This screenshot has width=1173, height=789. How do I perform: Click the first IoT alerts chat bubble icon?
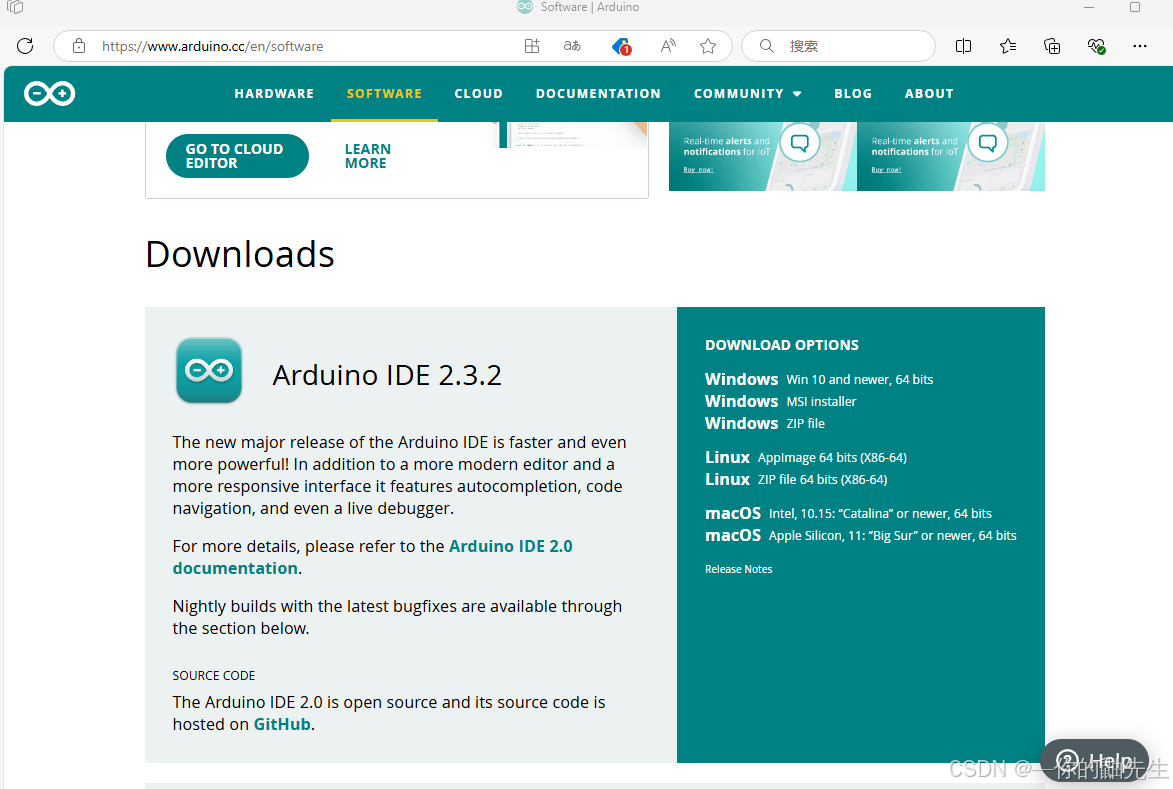point(800,142)
